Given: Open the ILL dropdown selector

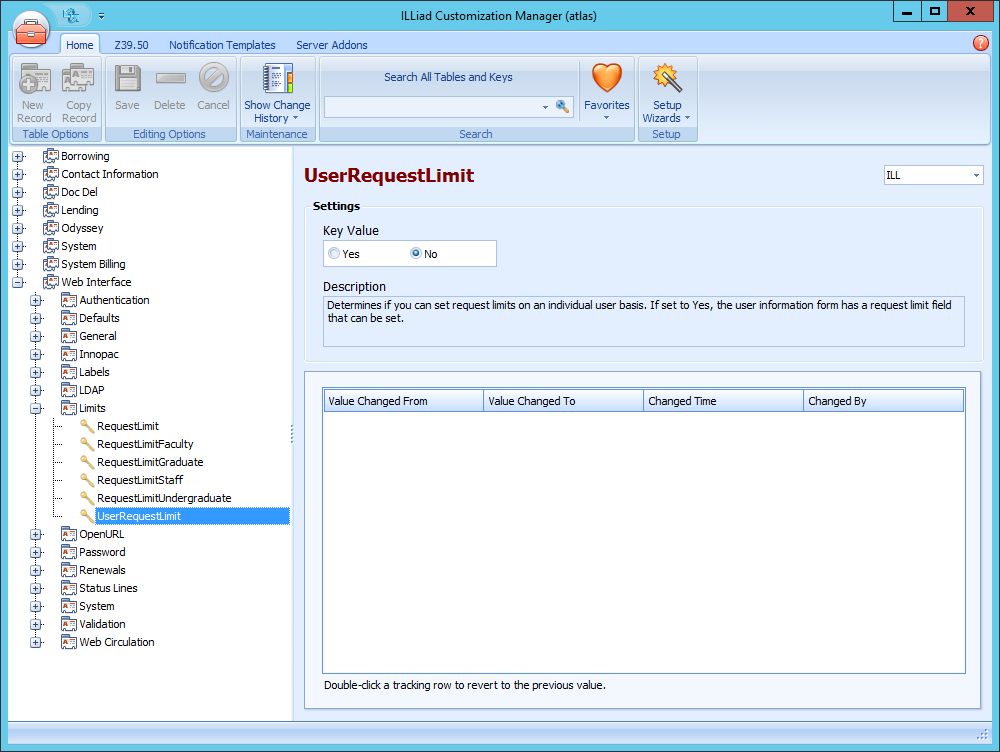Looking at the screenshot, I should 933,175.
